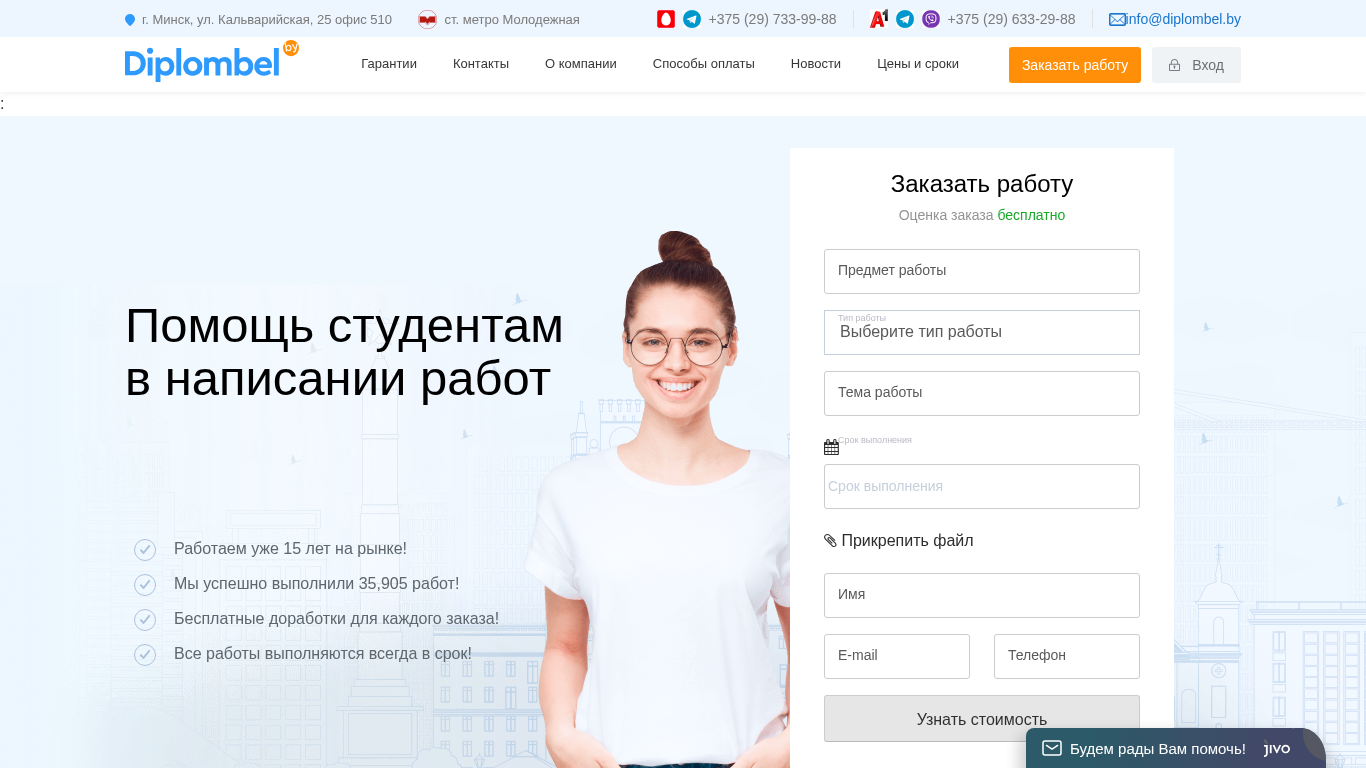The image size is (1366, 768).
Task: Open the 'Гарантии' menu item
Action: [389, 64]
